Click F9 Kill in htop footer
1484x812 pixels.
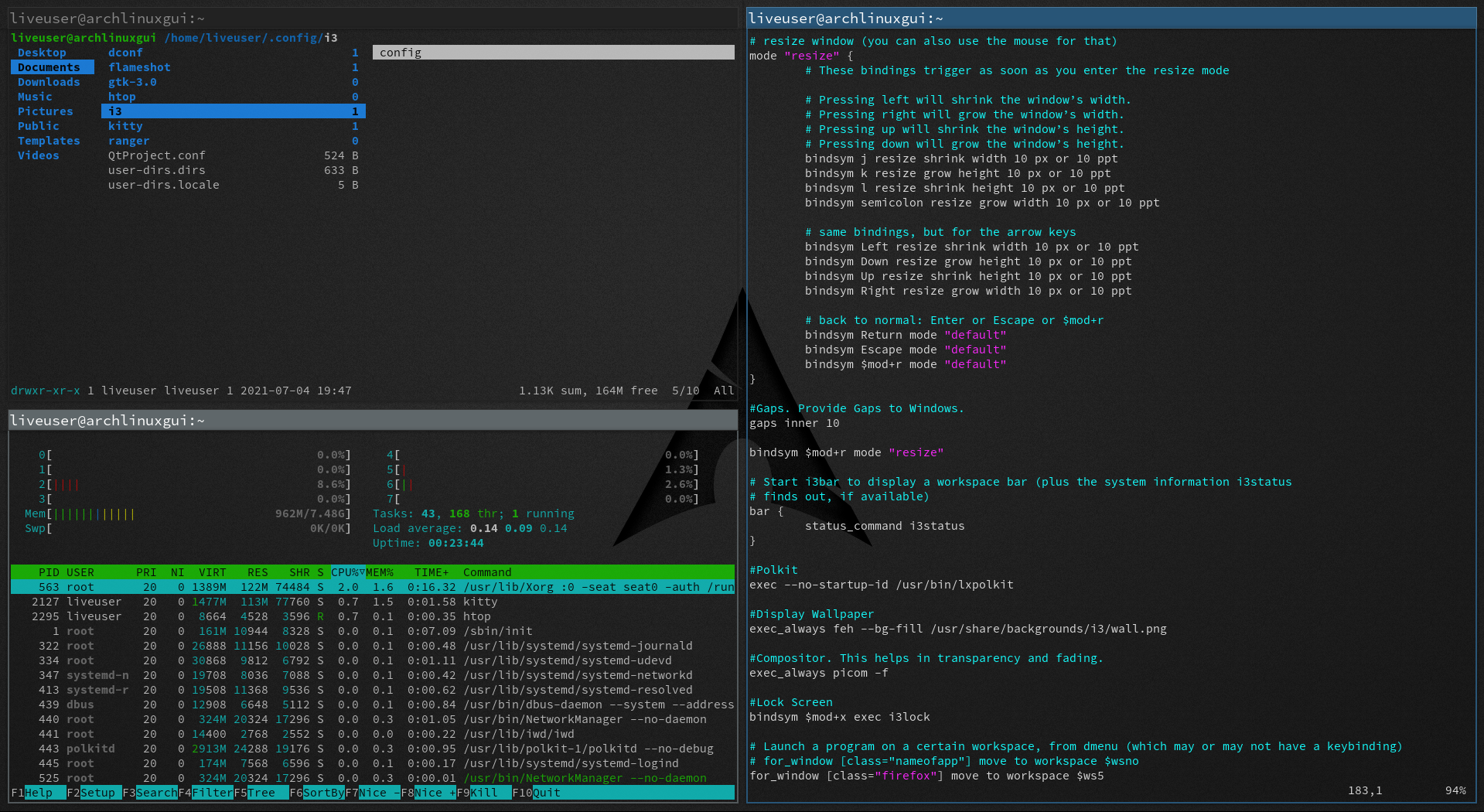click(483, 793)
